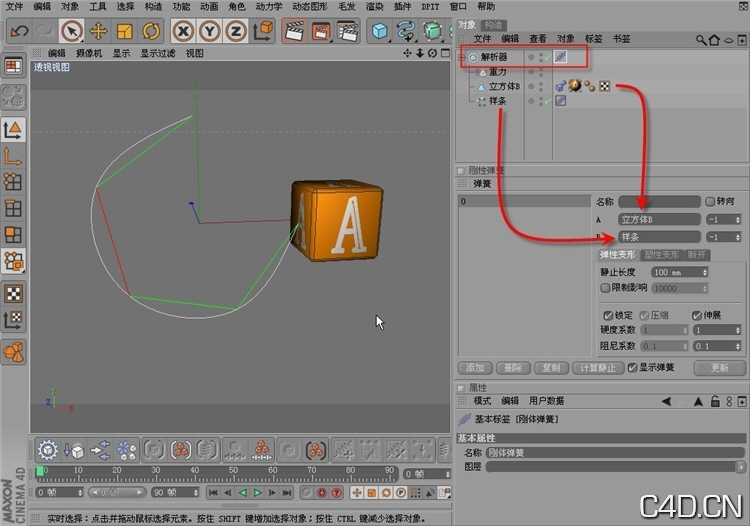This screenshot has height=526, width=750.
Task: Toggle 伸展 checkbox
Action: pos(697,315)
